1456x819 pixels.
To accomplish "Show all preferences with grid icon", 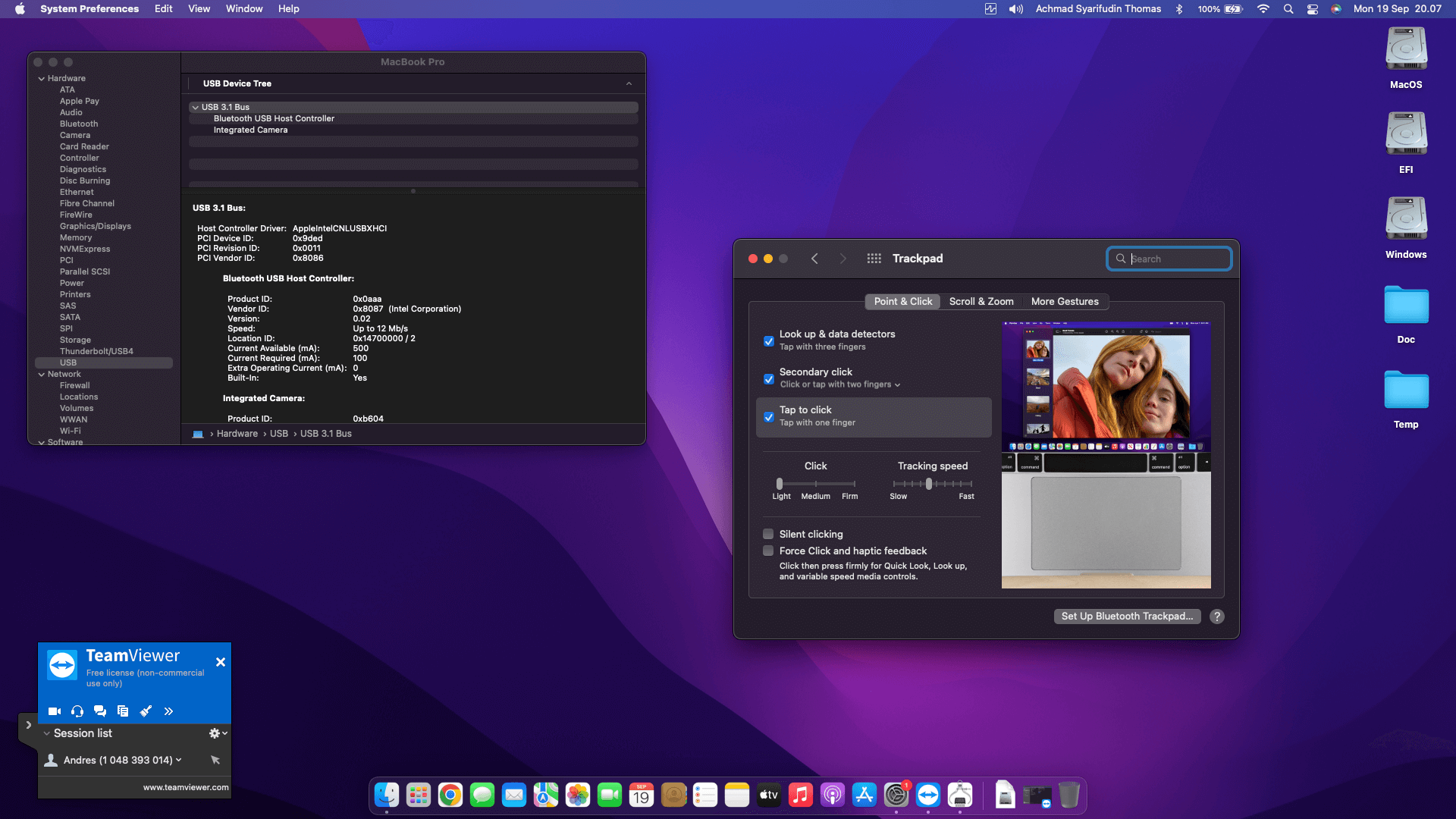I will (874, 259).
